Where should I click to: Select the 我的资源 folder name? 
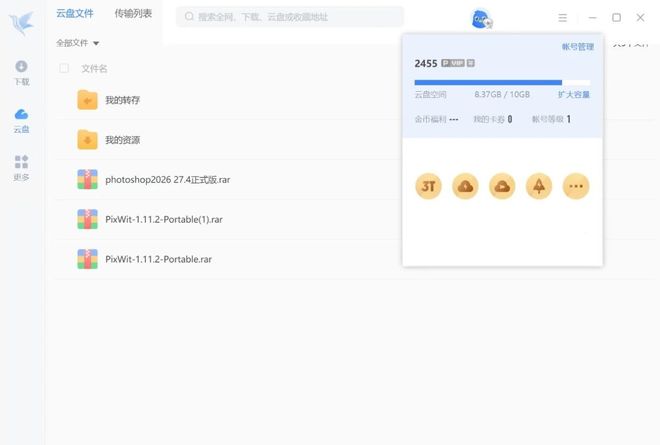122,140
